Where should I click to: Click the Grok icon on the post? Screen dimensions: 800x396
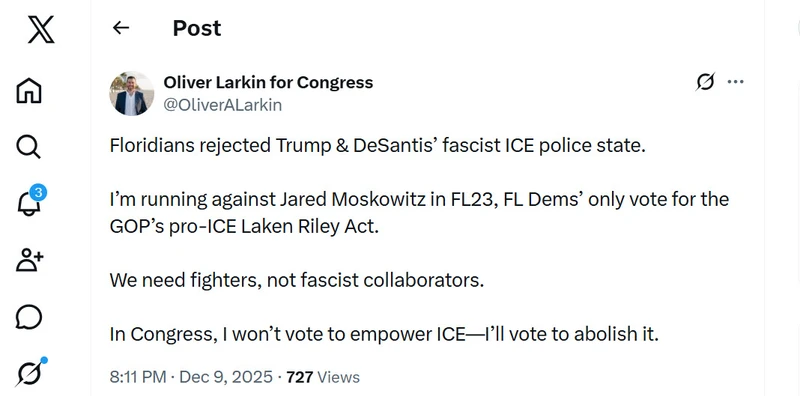coord(705,82)
